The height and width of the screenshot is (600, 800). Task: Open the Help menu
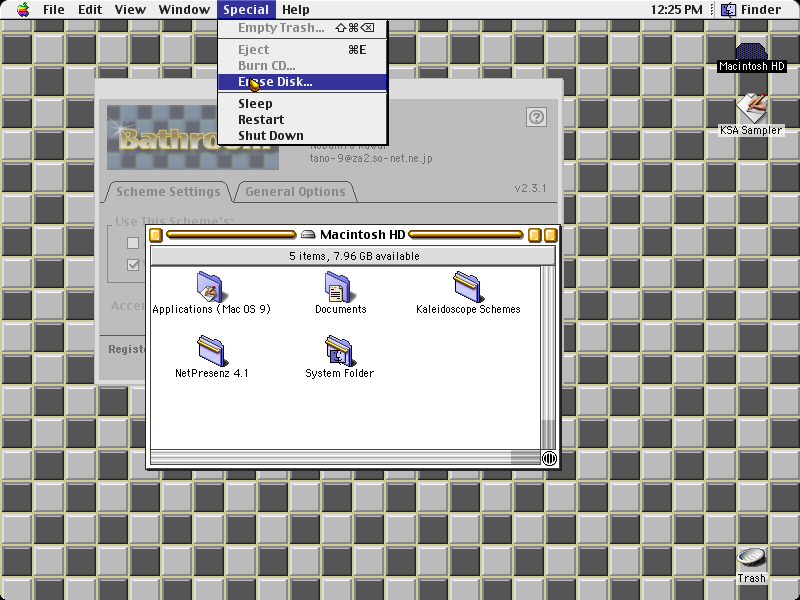[x=295, y=9]
